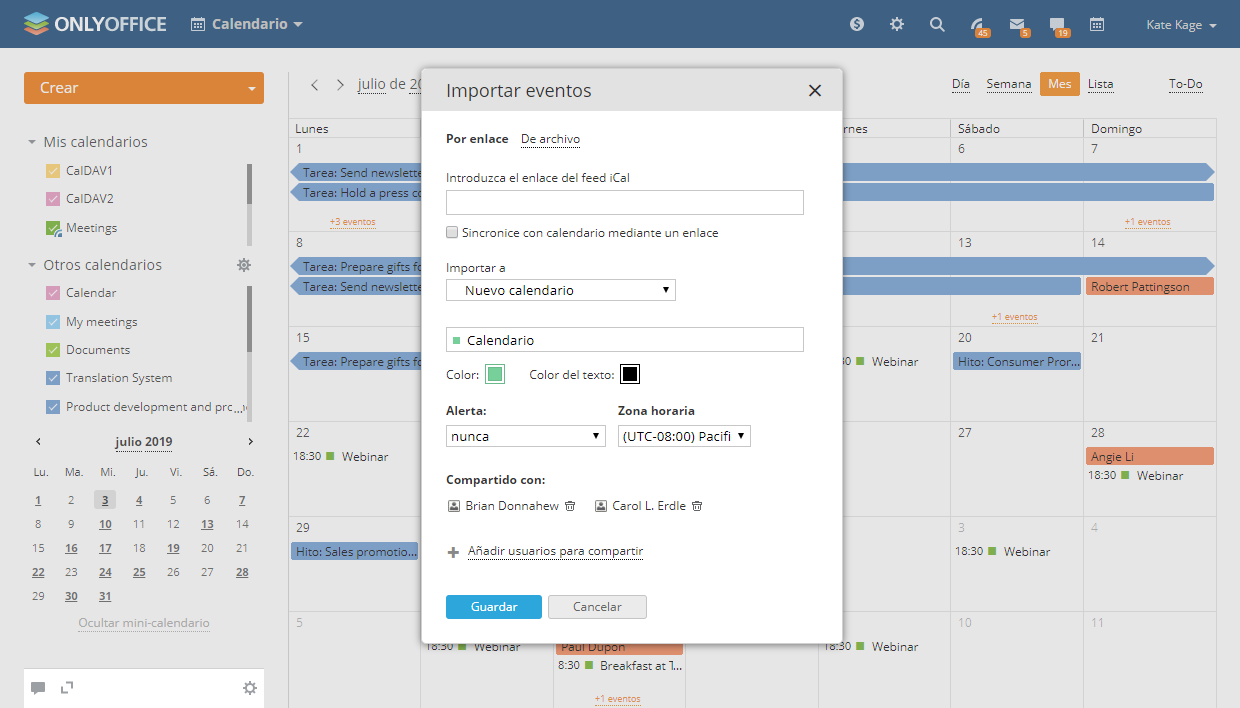Open the Importar a Nuevo calendario dropdown

click(x=561, y=290)
